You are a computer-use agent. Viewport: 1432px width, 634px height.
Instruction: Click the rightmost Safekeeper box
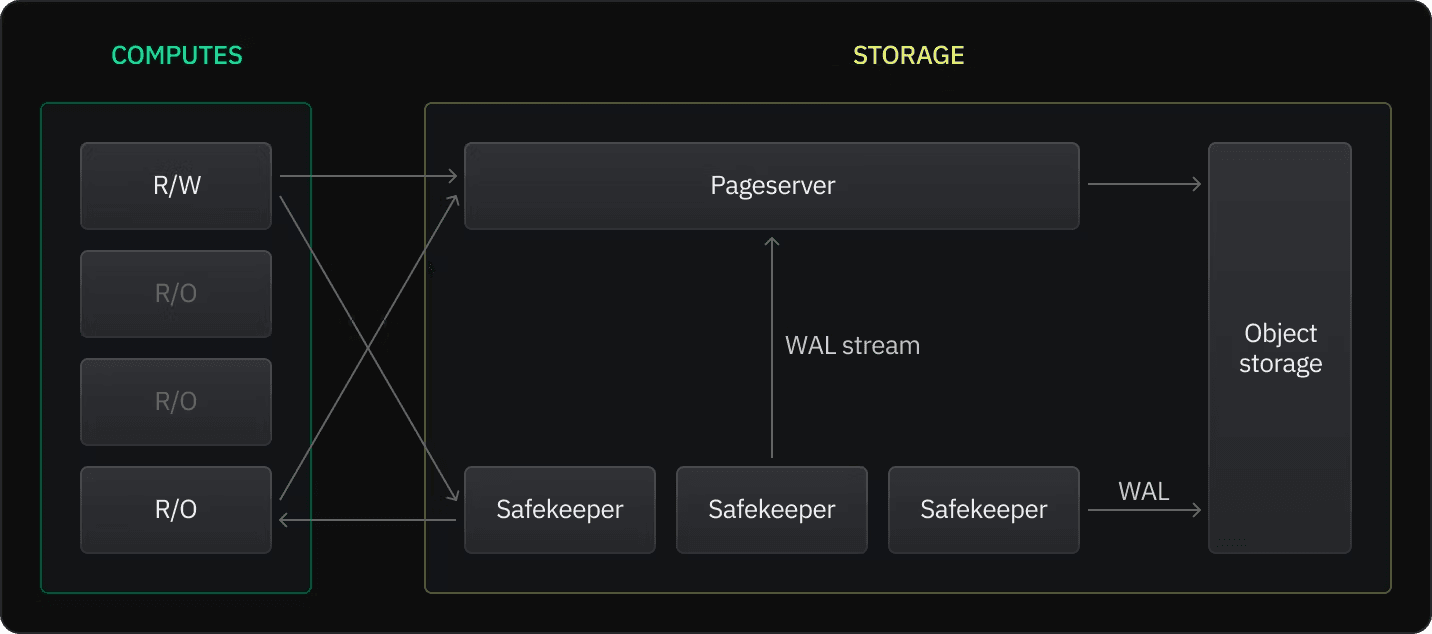click(984, 510)
